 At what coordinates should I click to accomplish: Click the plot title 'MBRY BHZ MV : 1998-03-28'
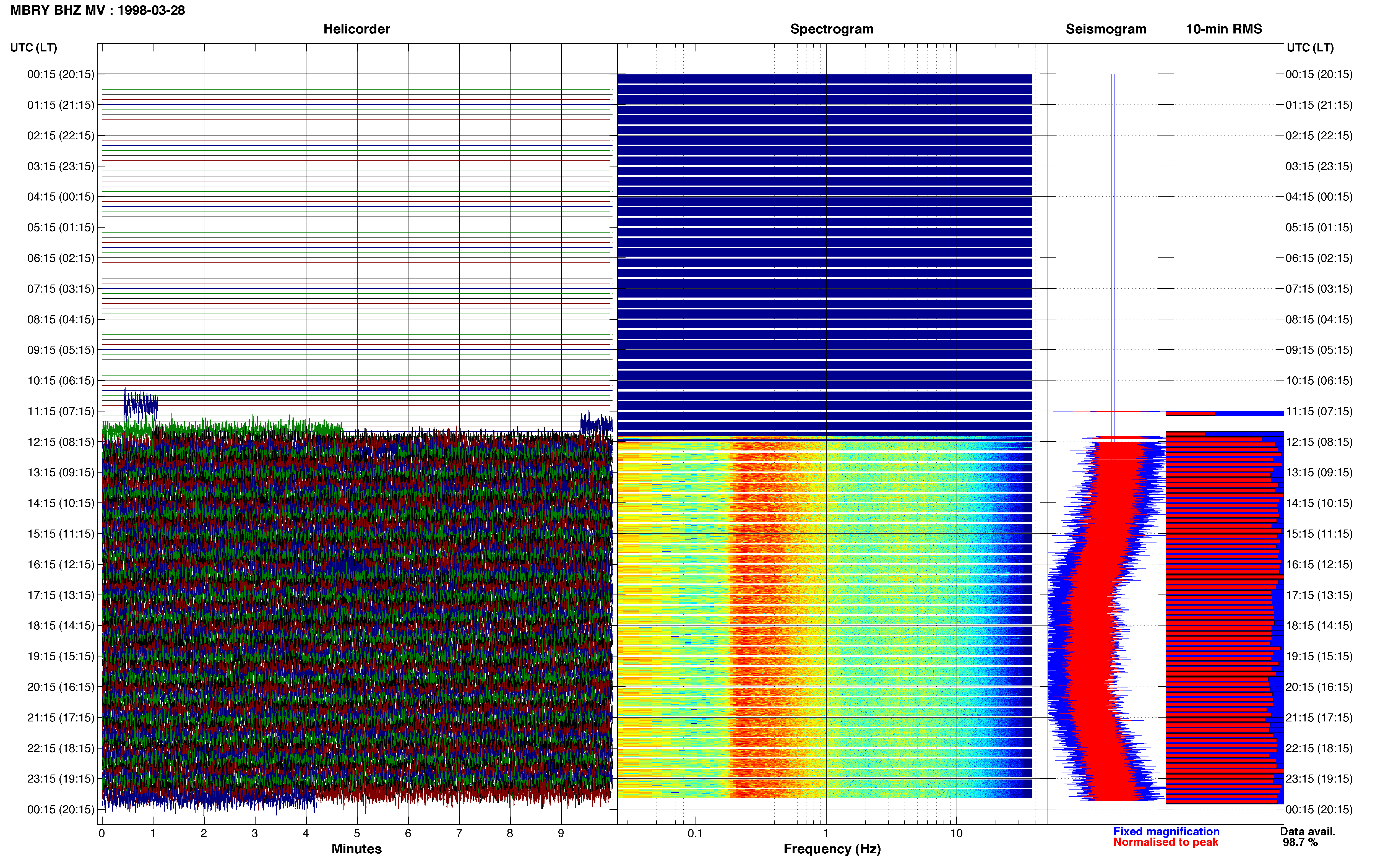[x=98, y=10]
